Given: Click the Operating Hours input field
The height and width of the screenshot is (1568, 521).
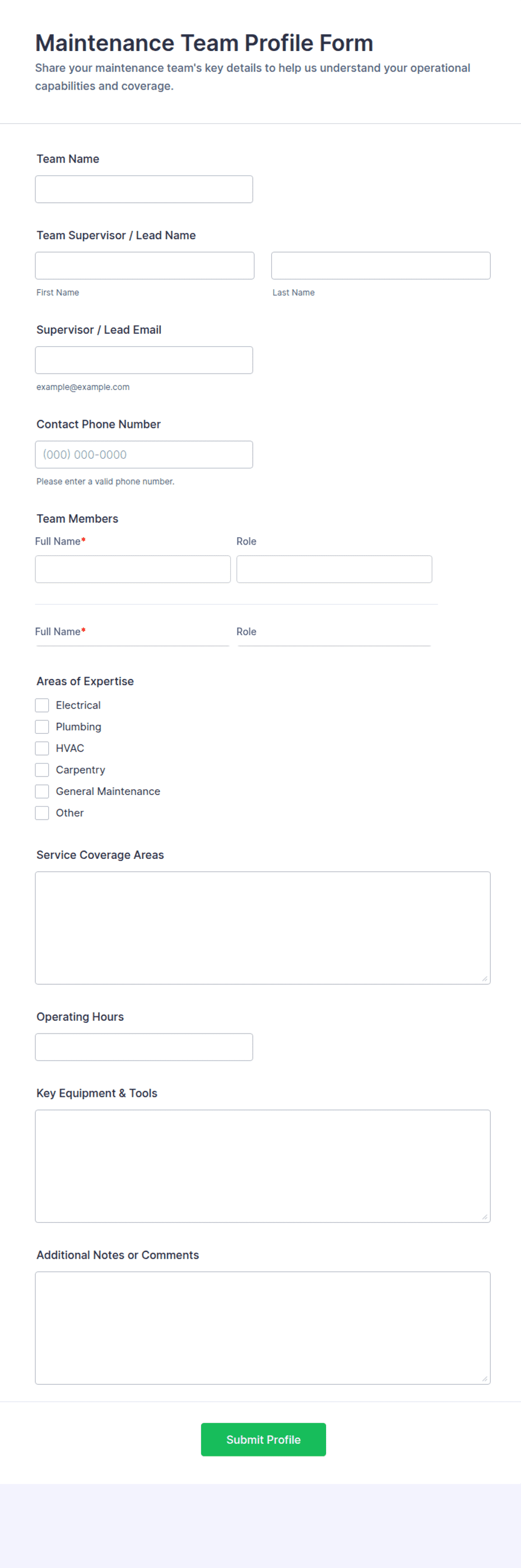Looking at the screenshot, I should (143, 1046).
